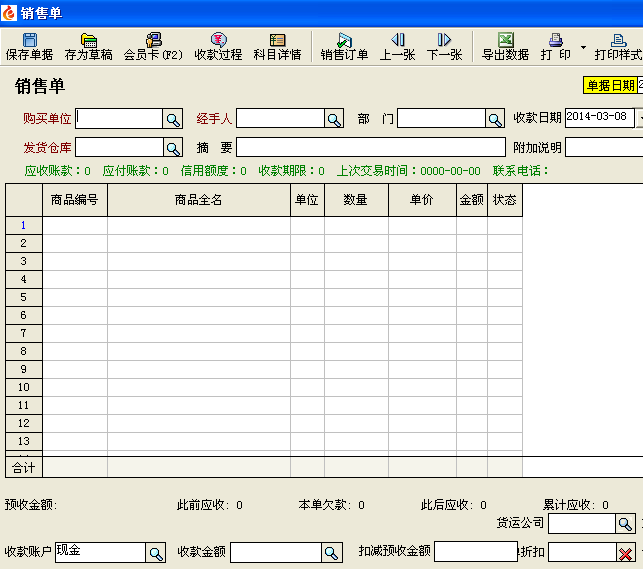Open the 收款日期 date dropdown

(x=640, y=117)
